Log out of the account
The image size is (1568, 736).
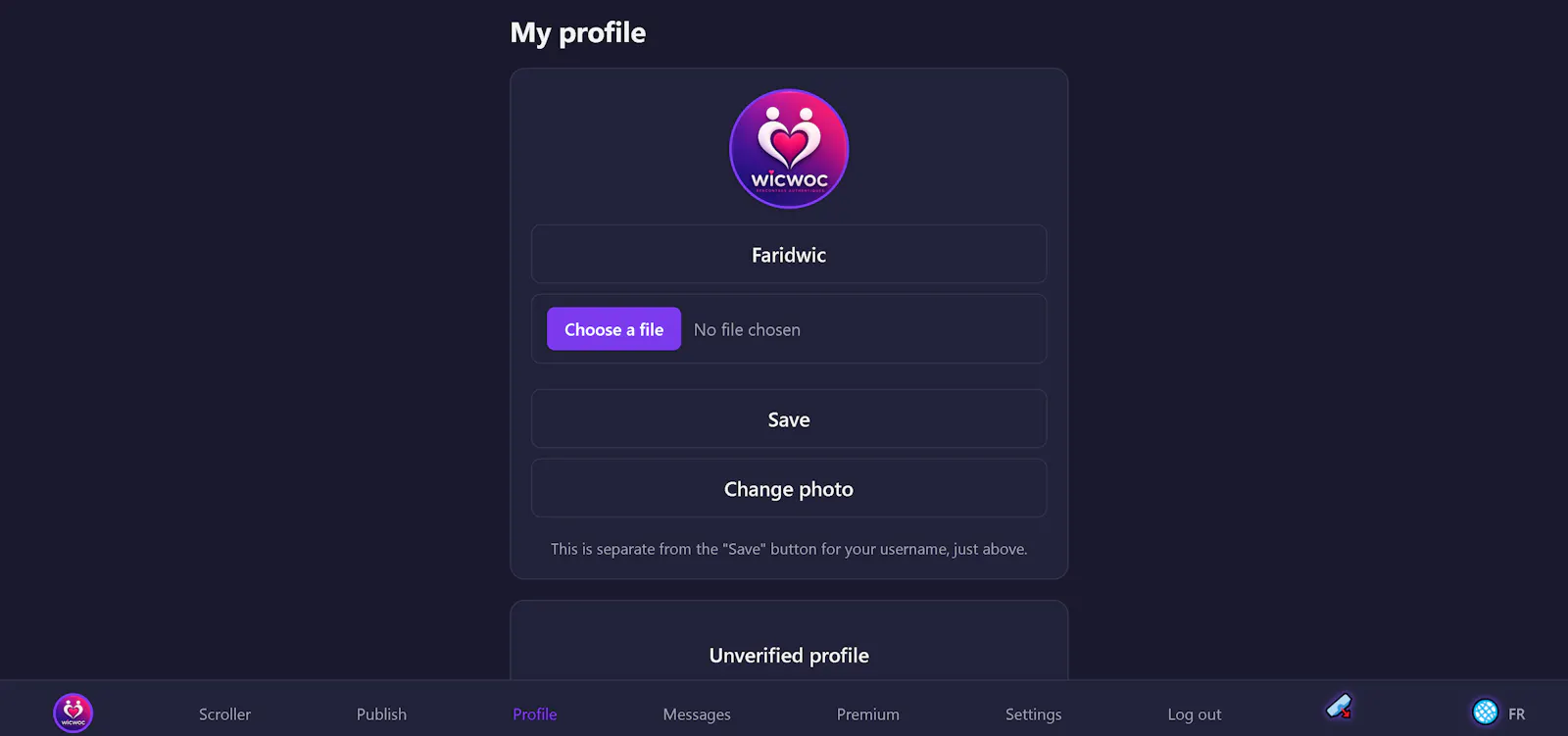tap(1194, 714)
